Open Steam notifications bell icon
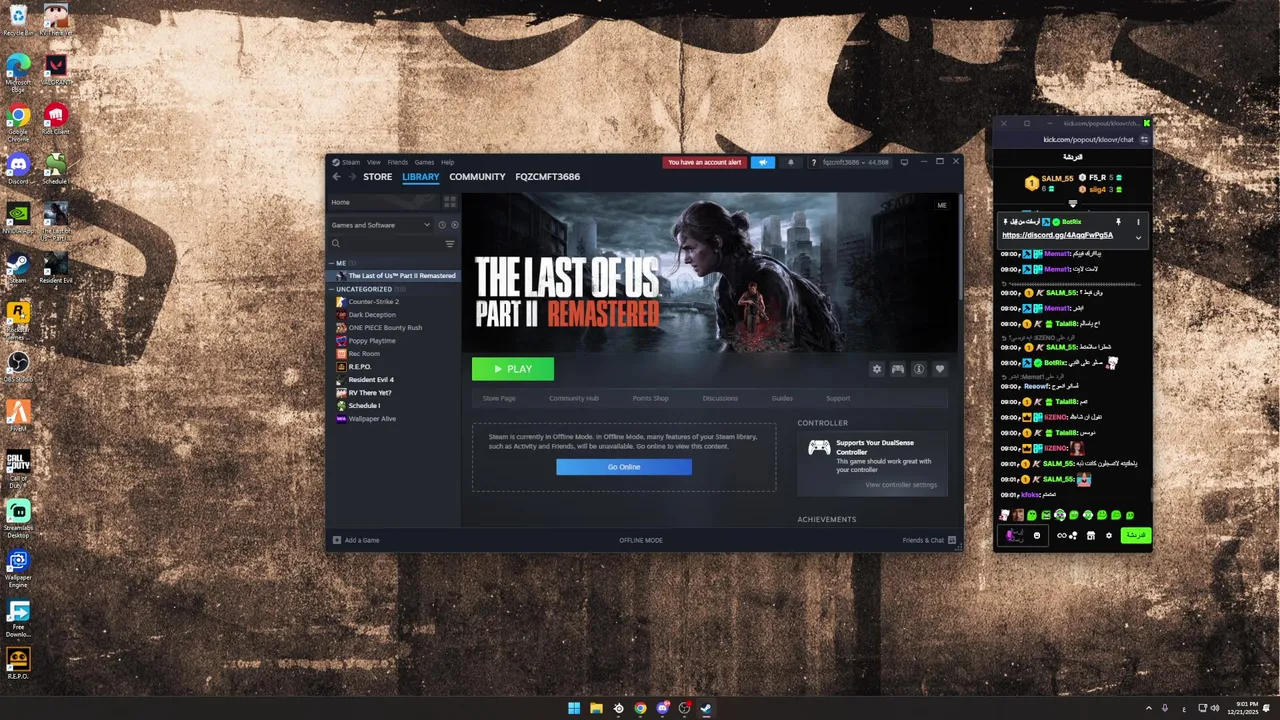Screen dimensions: 1280x720 pyautogui.click(x=790, y=162)
